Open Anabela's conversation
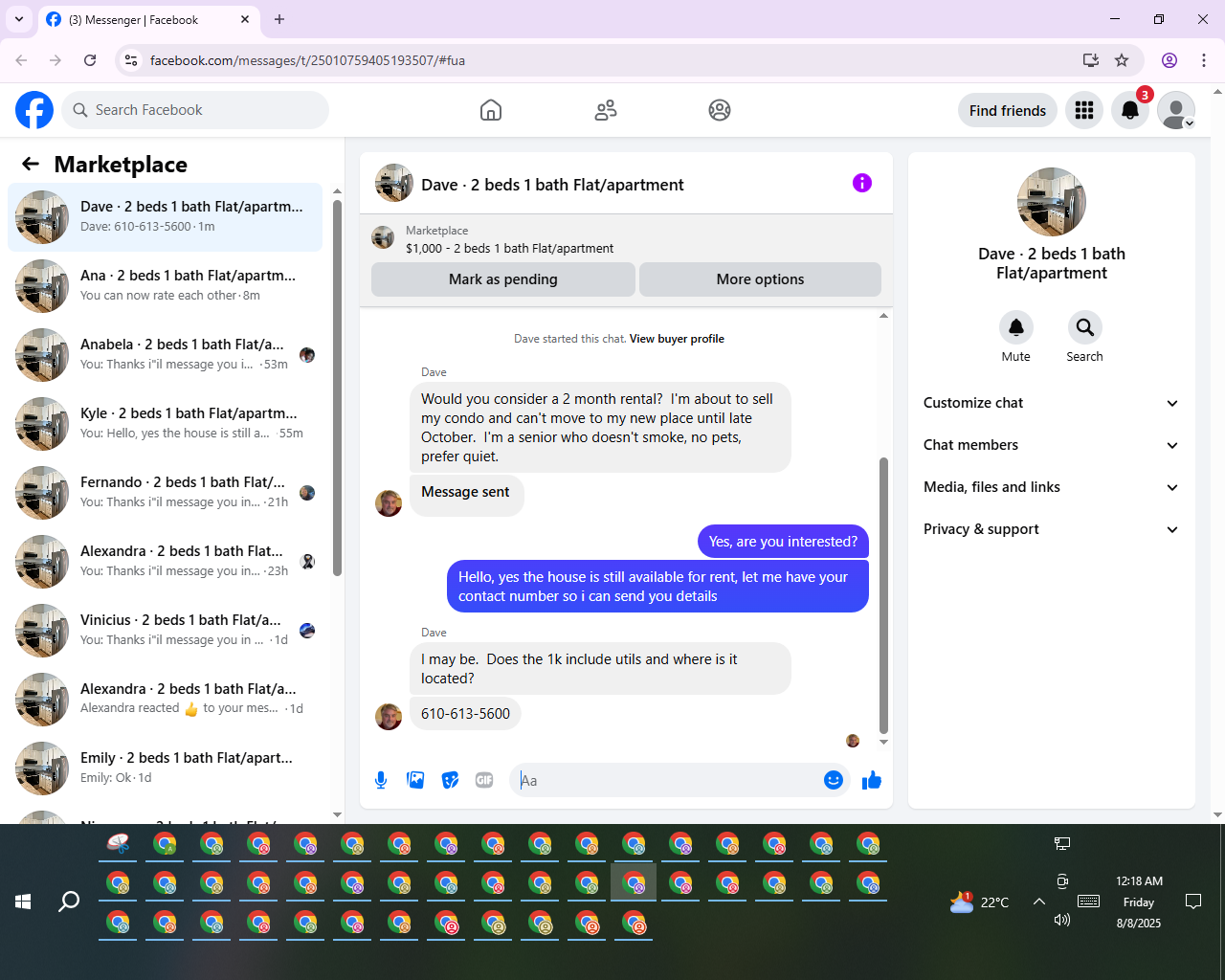This screenshot has height=980, width=1225. [165, 355]
